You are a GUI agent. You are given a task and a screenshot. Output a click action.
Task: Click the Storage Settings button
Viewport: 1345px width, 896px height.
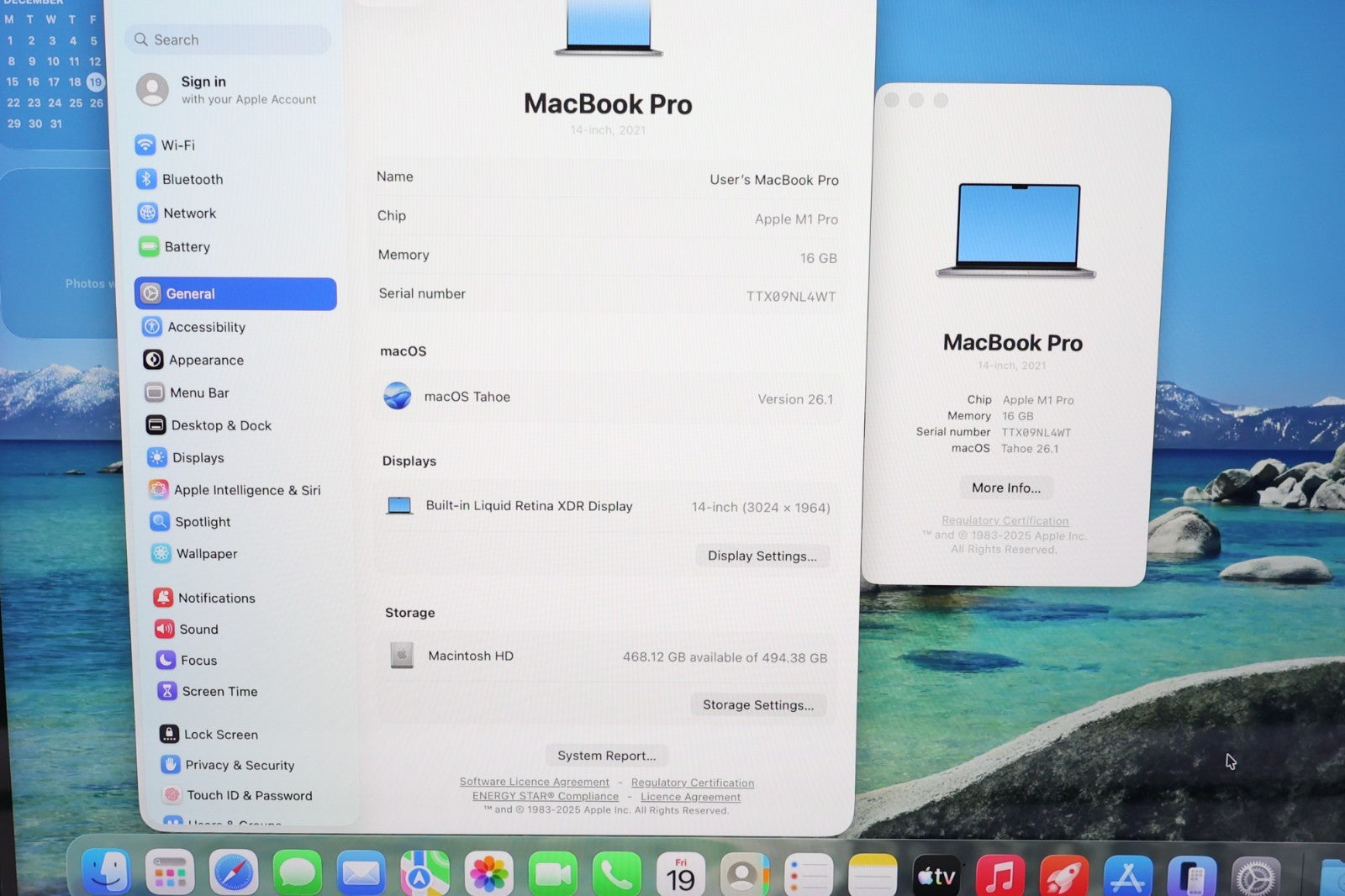758,705
